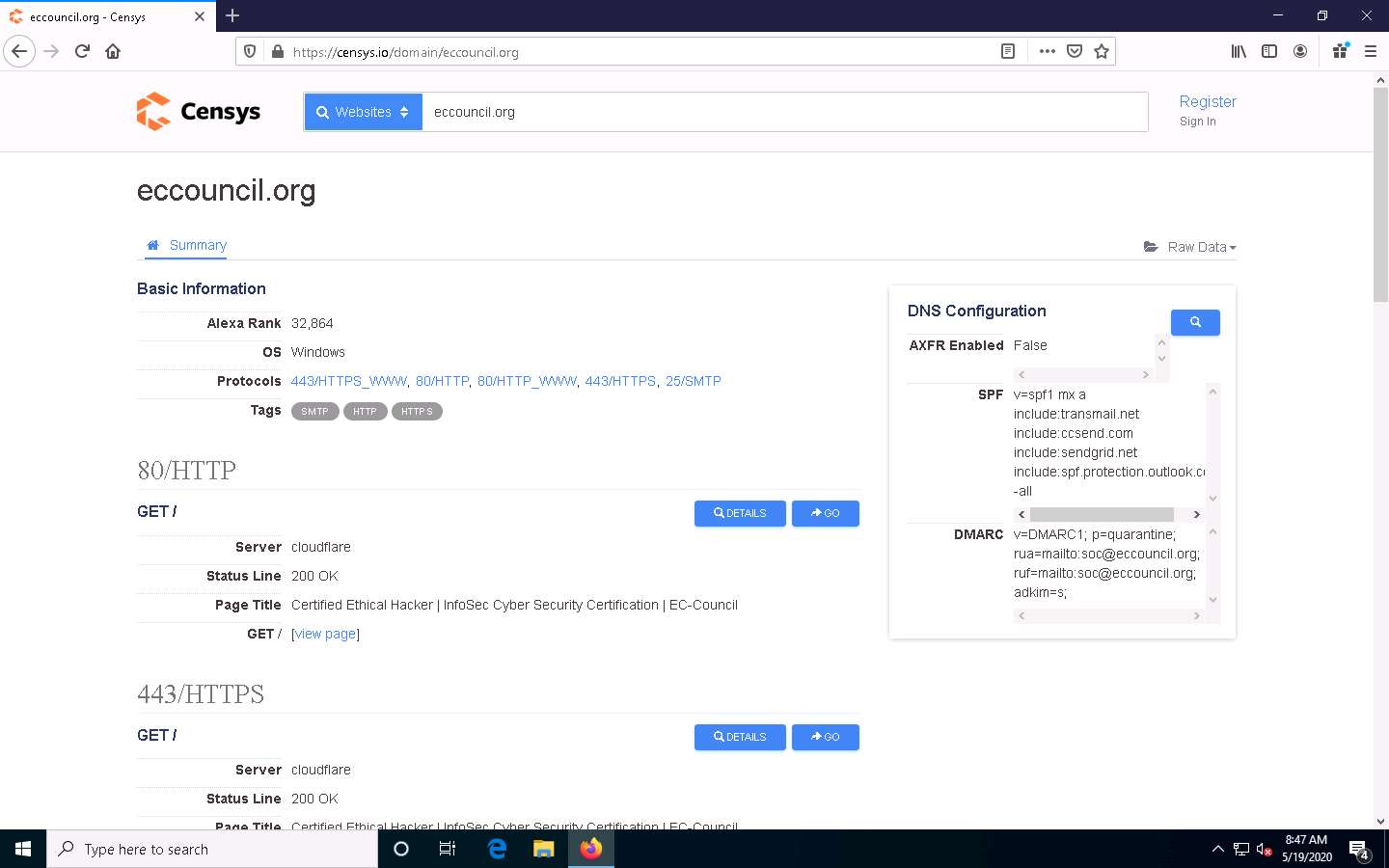Click the taskbar search box
This screenshot has width=1389, height=868.
tap(212, 849)
